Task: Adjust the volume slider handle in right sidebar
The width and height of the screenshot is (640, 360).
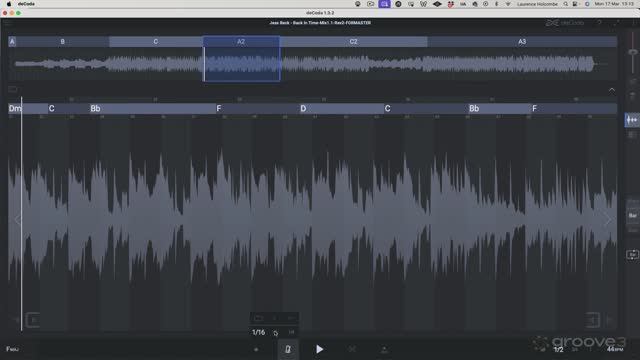Action: tap(633, 52)
